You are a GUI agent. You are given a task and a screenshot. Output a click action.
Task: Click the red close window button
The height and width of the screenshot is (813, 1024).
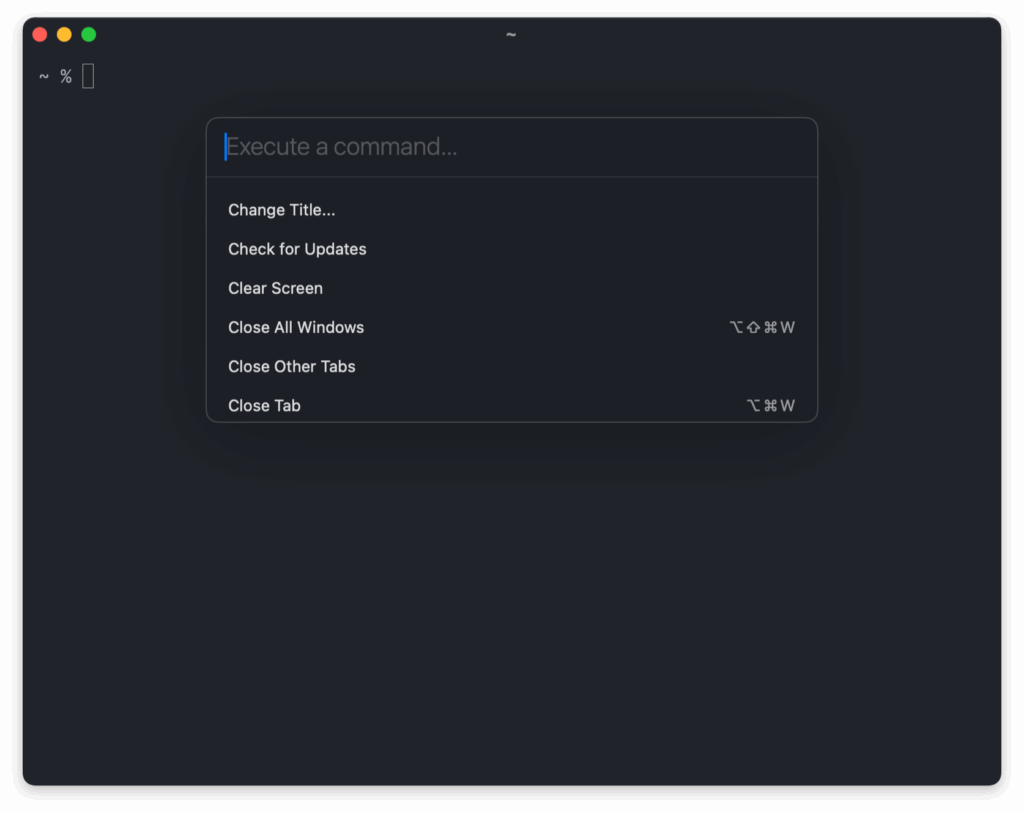[x=40, y=35]
